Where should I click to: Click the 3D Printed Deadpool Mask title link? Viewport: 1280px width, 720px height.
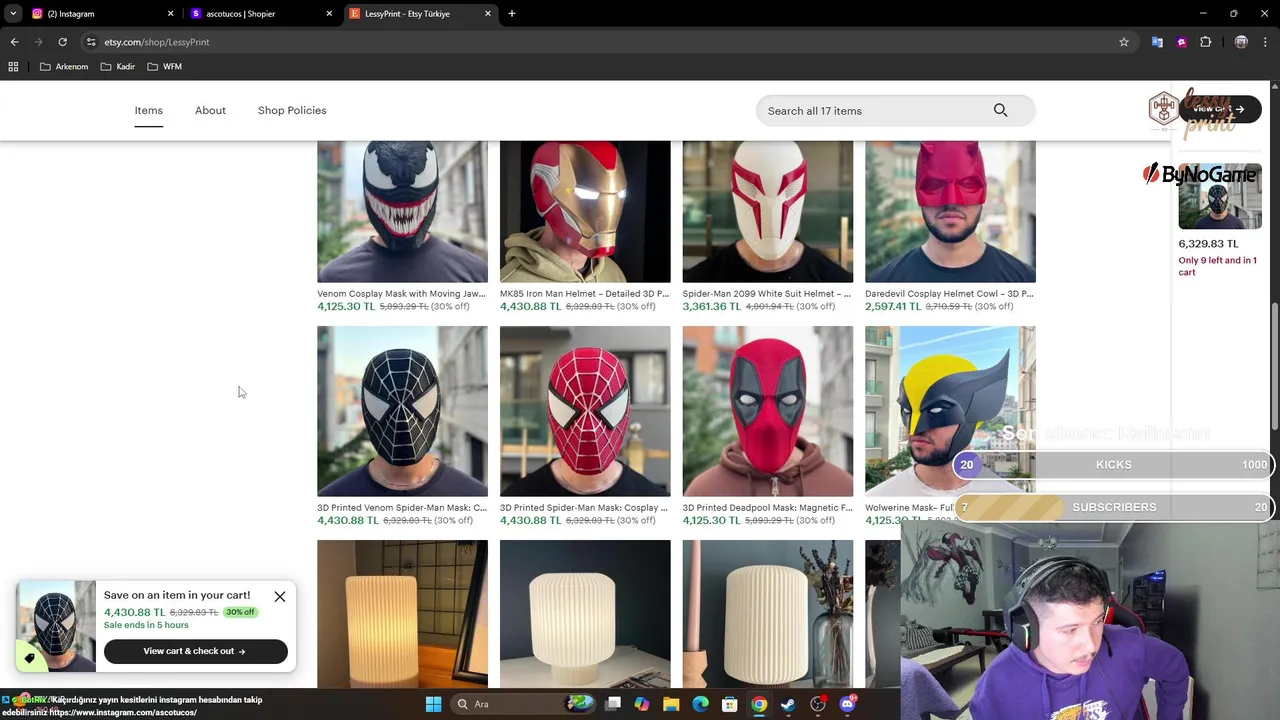click(x=768, y=508)
